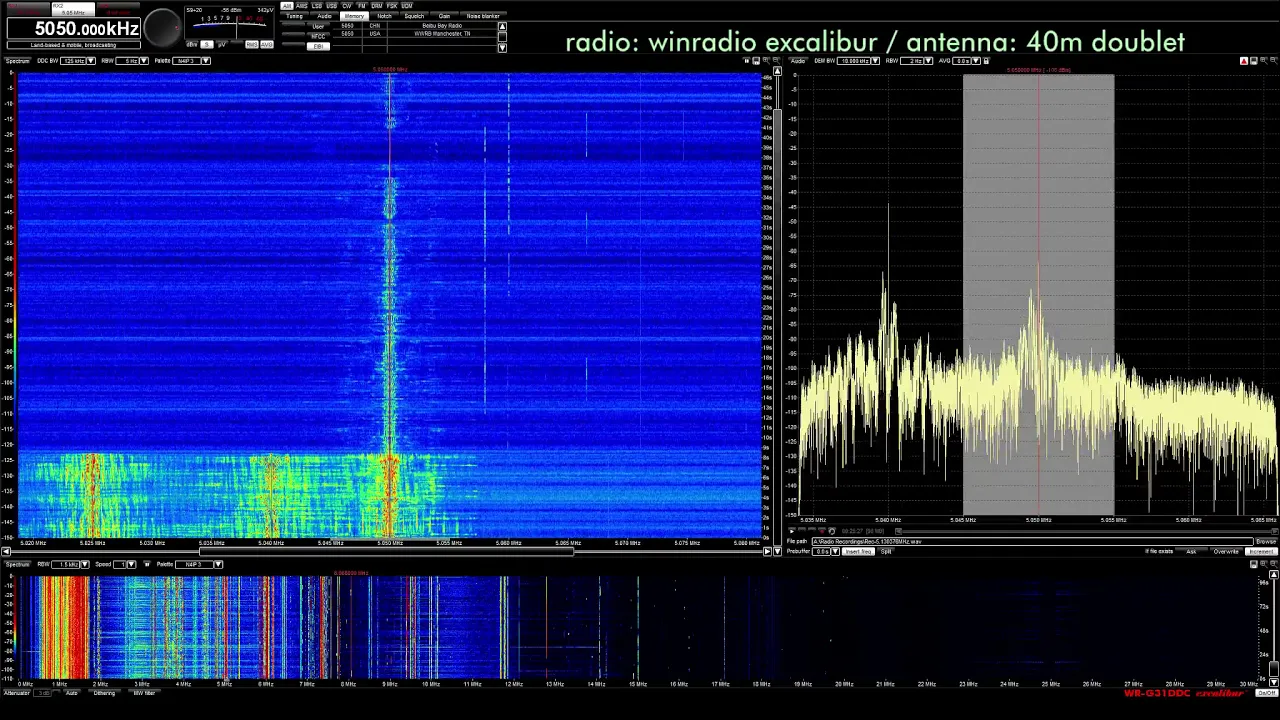Click the DDC Spectrum view button
The image size is (1280, 720).
18,61
